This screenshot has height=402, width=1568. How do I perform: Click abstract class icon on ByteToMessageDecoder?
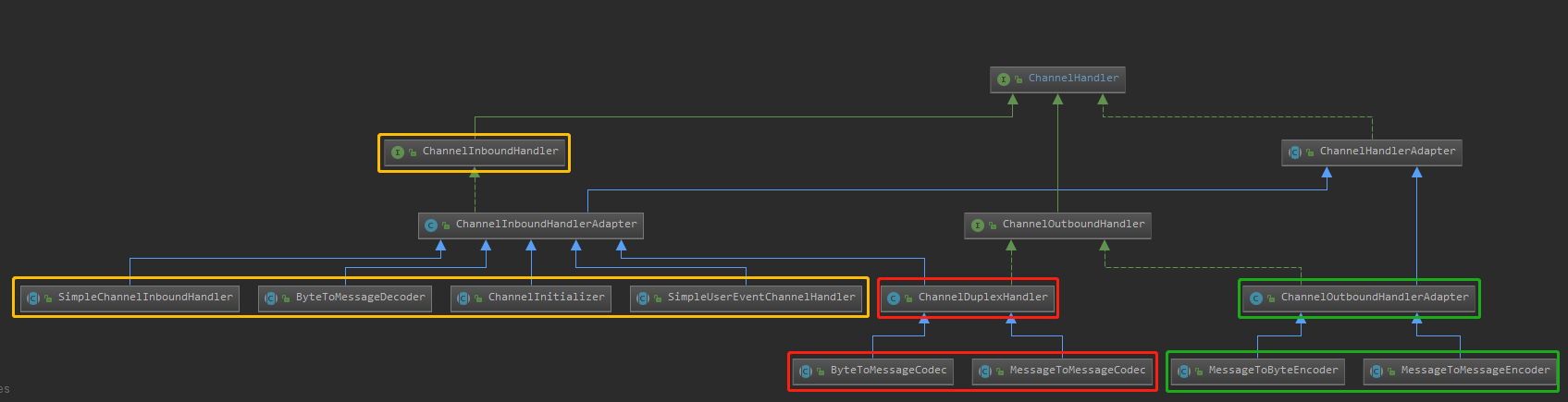(270, 298)
